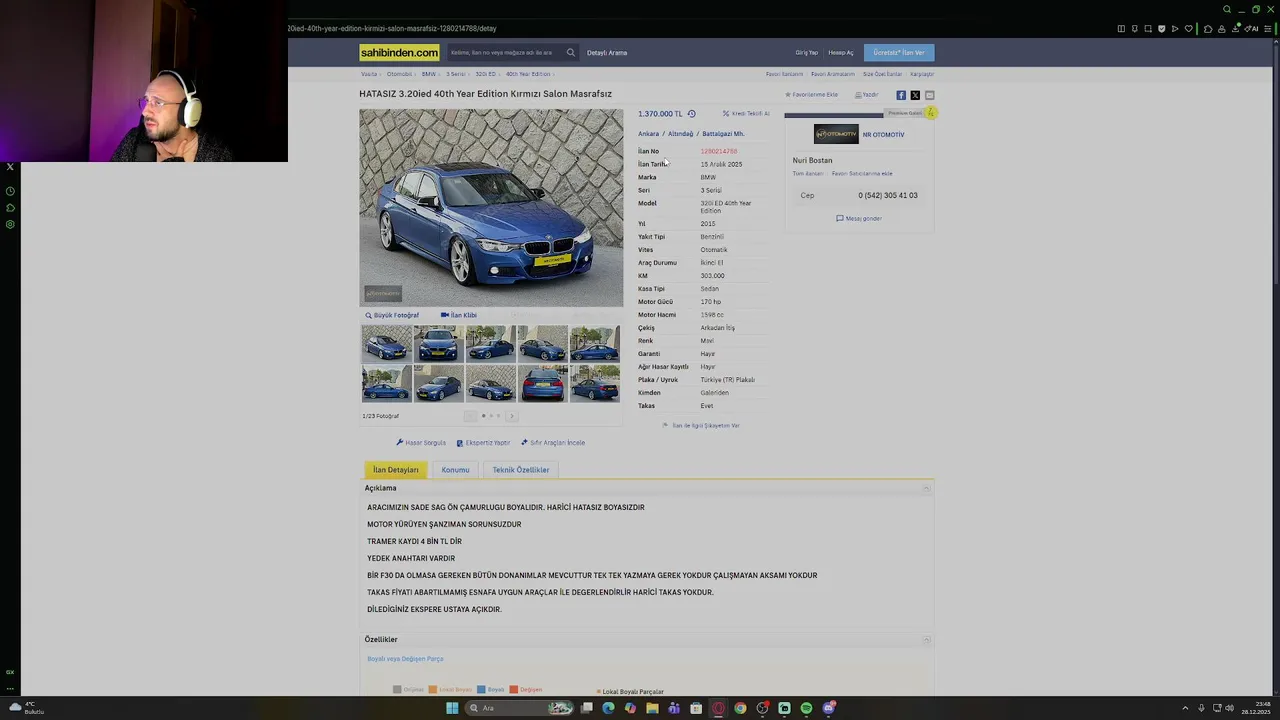
Task: Open Spotify from the taskbar
Action: pyautogui.click(x=806, y=708)
